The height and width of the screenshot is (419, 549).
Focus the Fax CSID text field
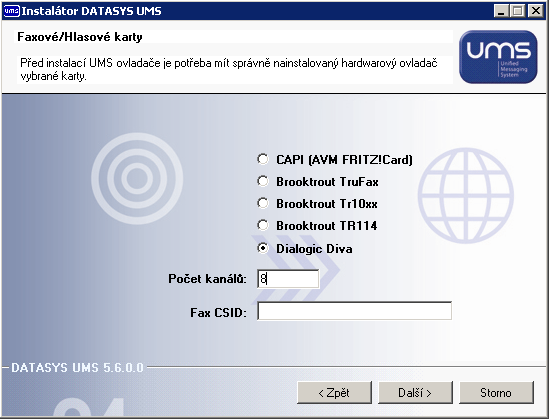click(354, 311)
